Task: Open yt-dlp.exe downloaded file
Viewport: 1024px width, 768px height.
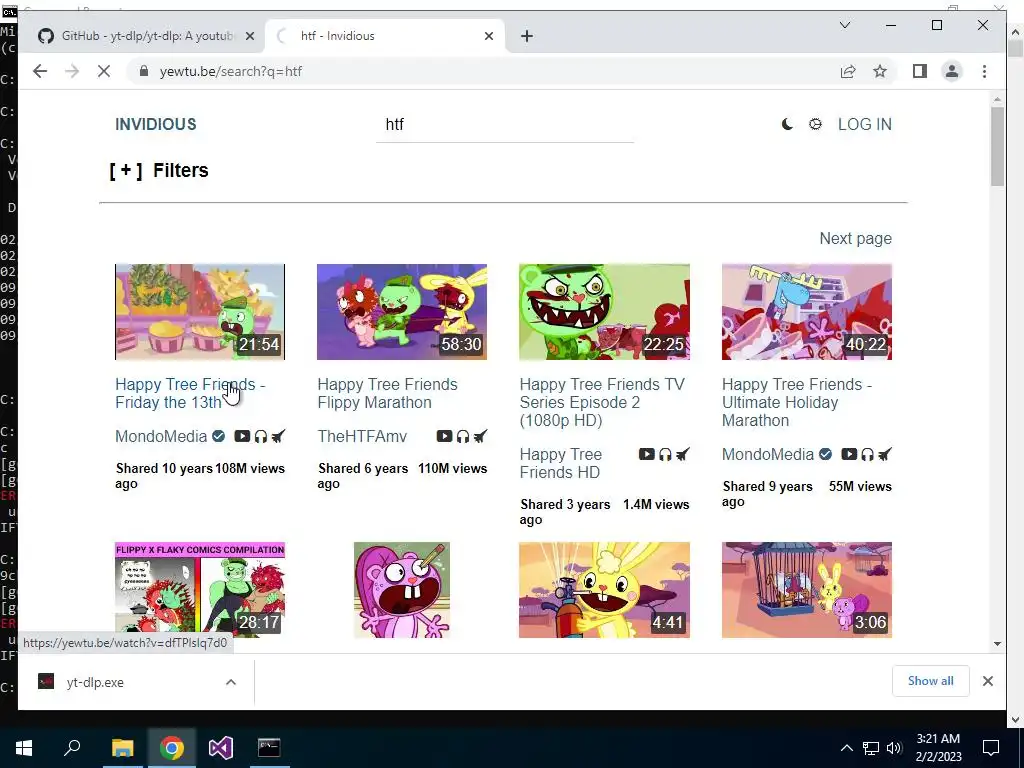Action: pyautogui.click(x=95, y=682)
